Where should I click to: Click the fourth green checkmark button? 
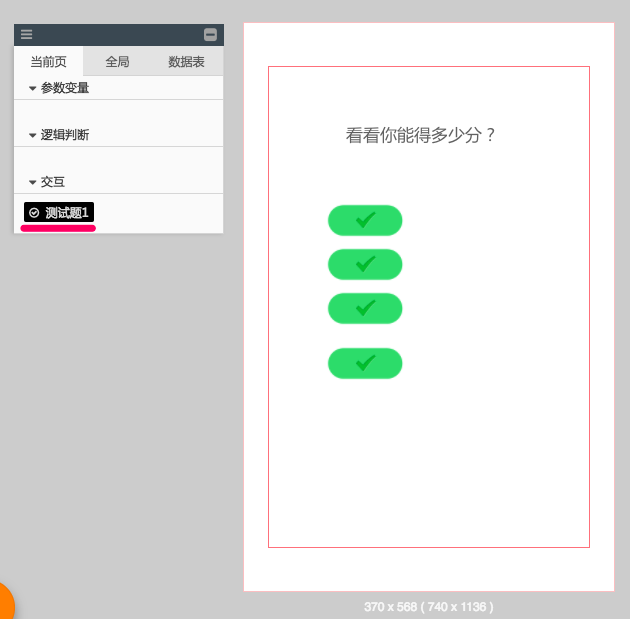[365, 363]
